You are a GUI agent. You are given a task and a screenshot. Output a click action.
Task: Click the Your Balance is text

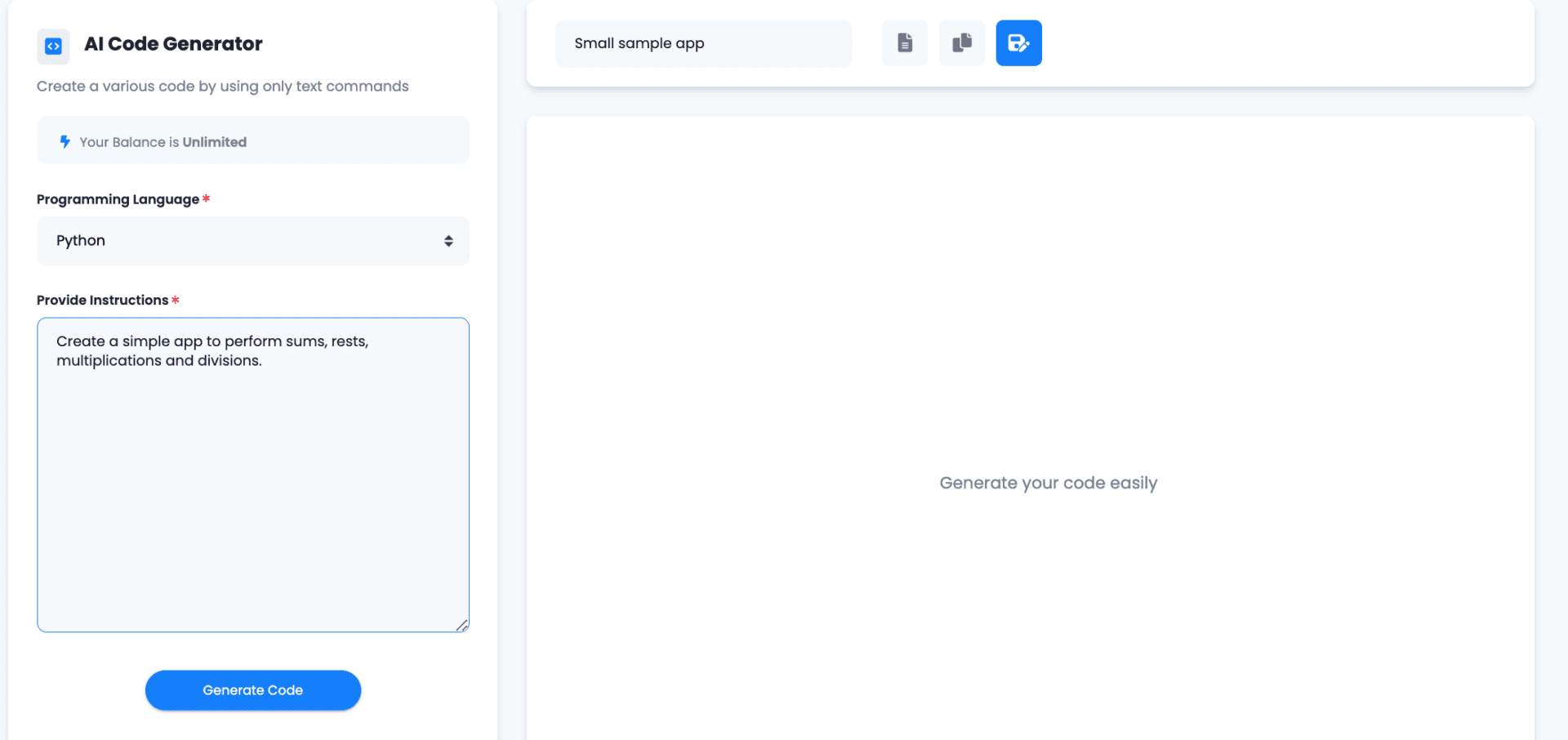[129, 142]
